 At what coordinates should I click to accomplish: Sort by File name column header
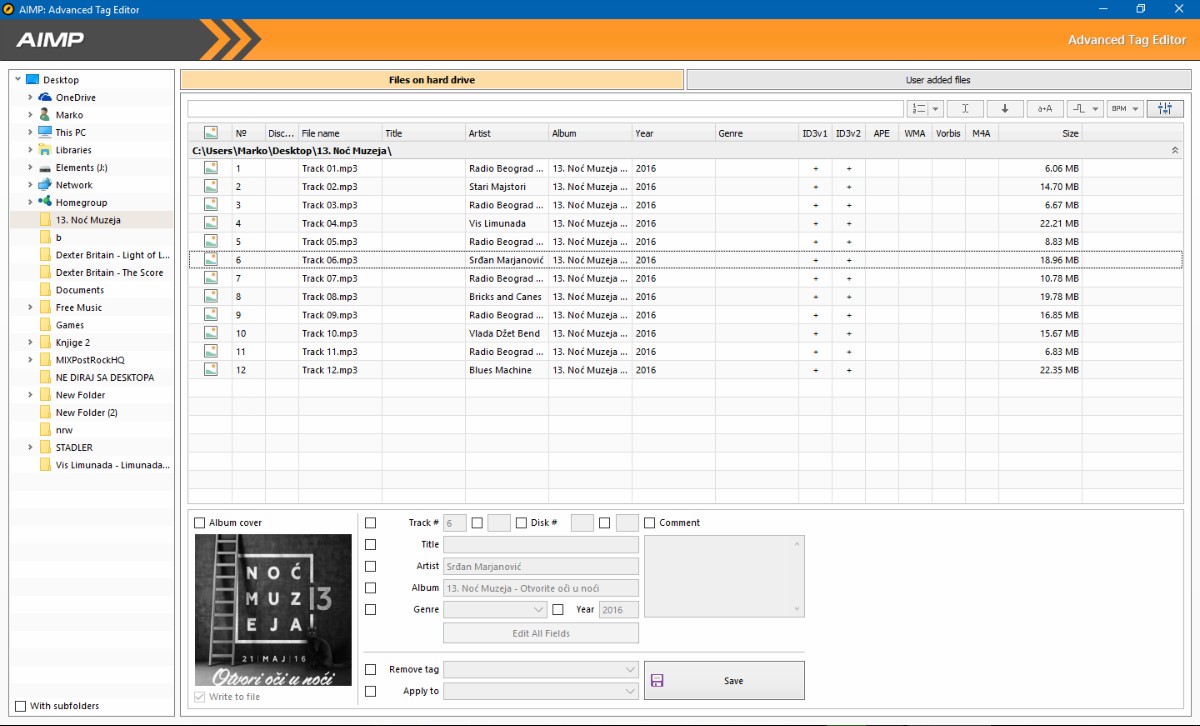tap(340, 132)
